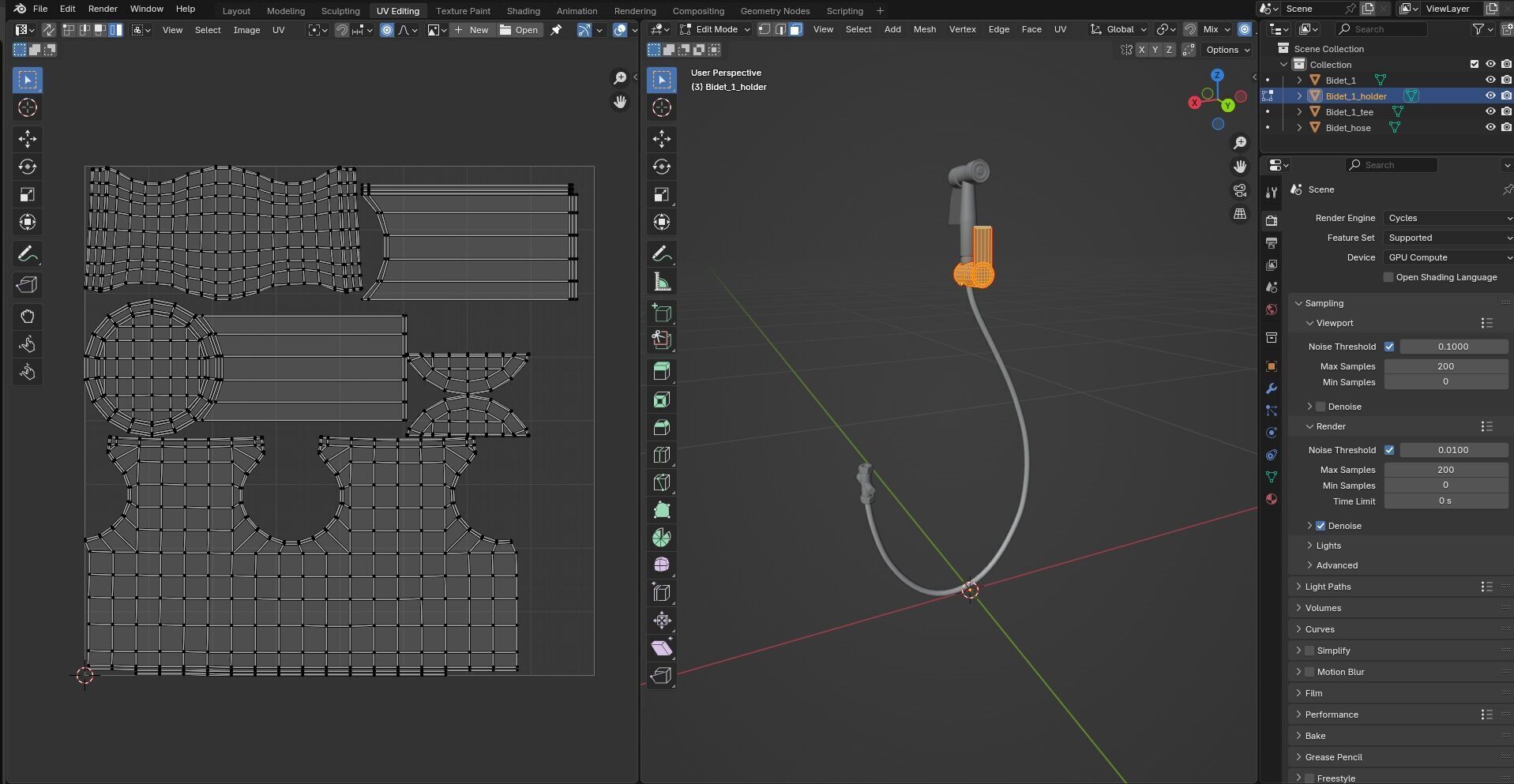Toggle Render Noise Threshold checkbox
1514x784 pixels.
tap(1389, 450)
